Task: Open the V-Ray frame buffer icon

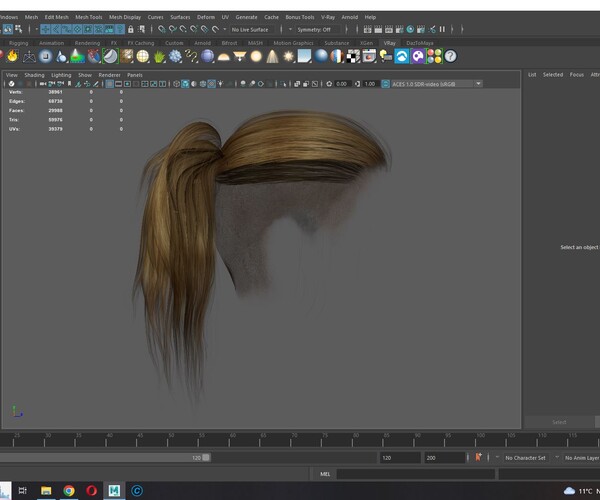Action: point(369,57)
